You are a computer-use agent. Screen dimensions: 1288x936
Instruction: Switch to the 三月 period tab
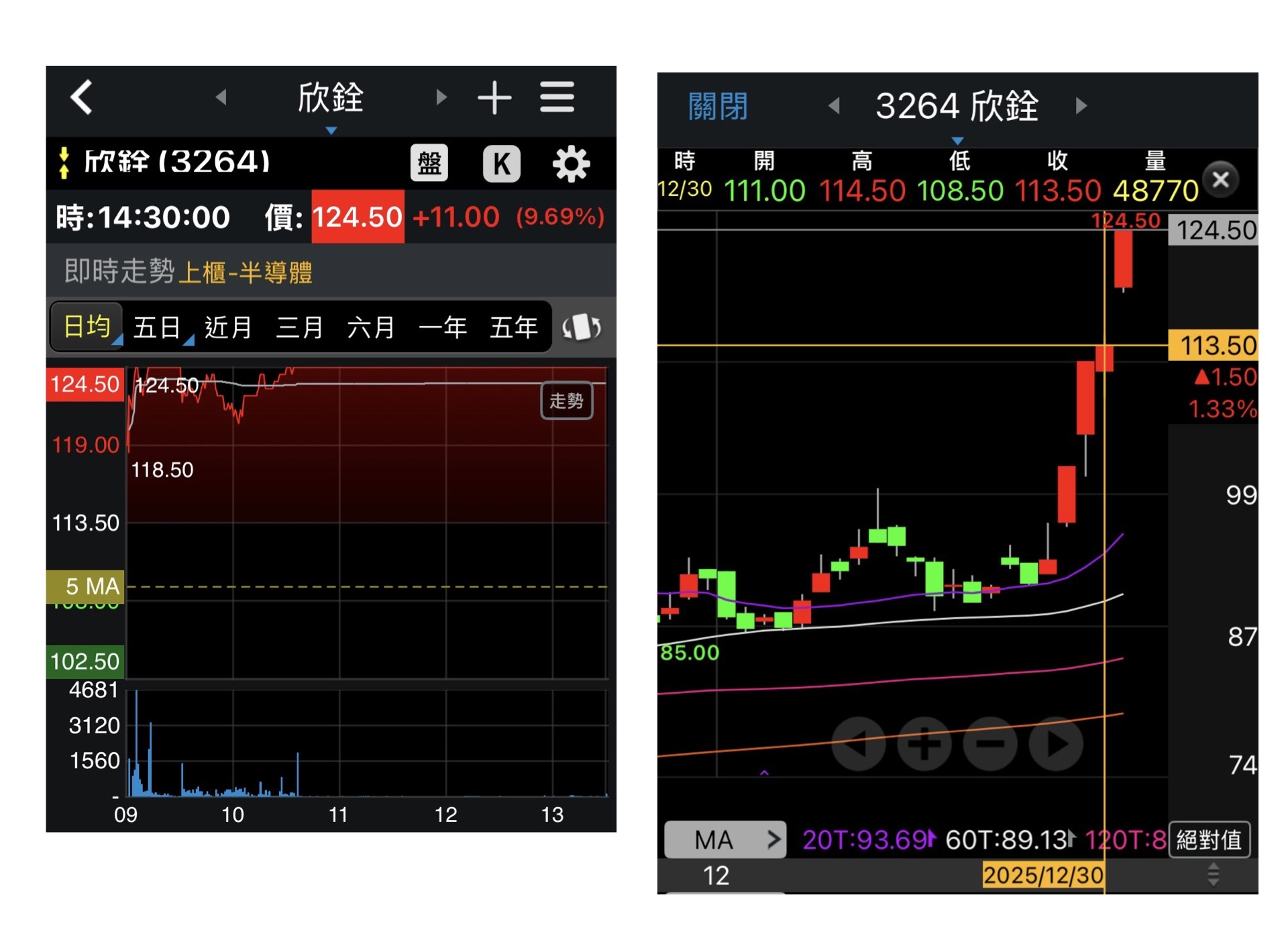coord(299,327)
